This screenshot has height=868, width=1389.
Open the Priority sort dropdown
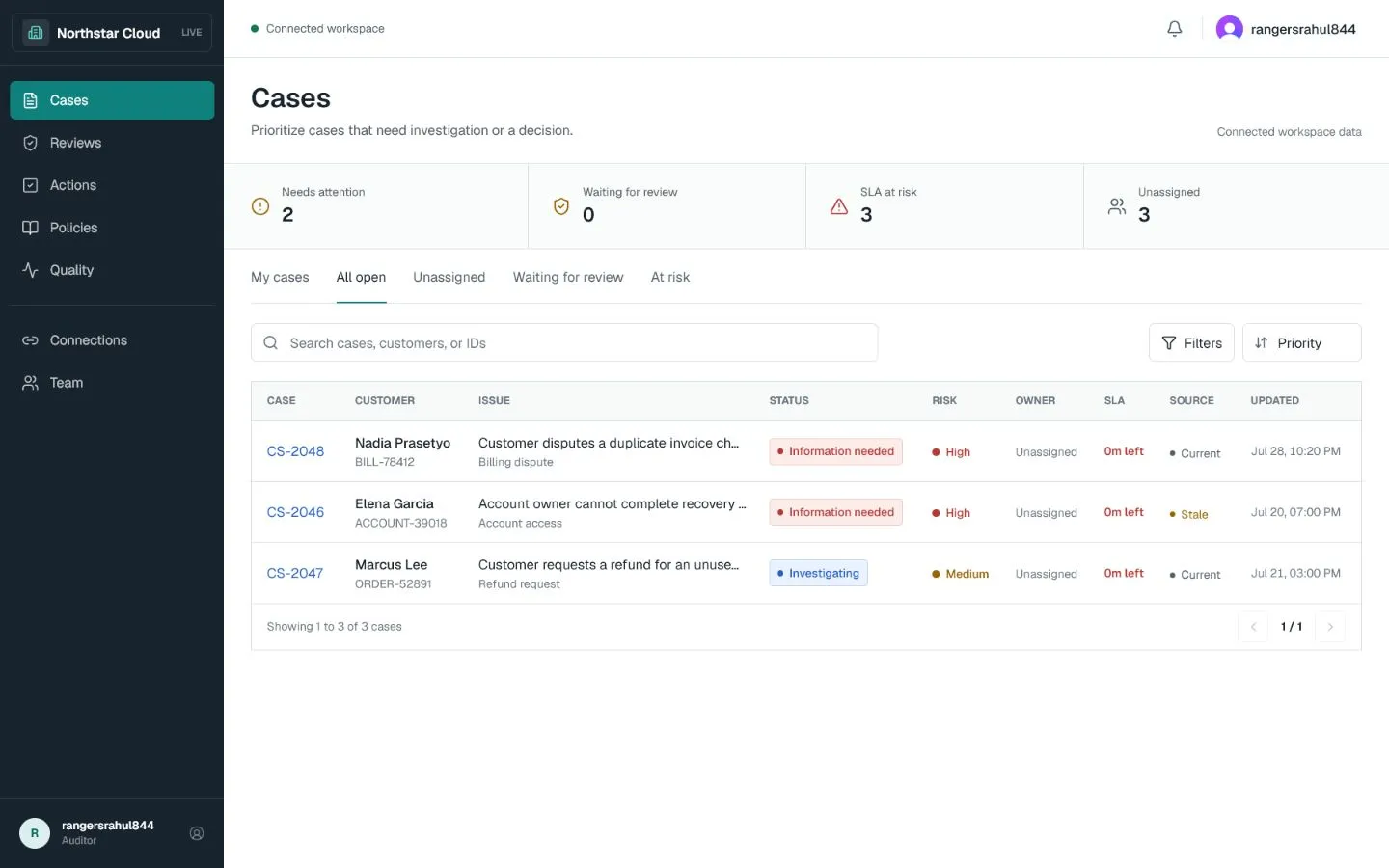1302,342
